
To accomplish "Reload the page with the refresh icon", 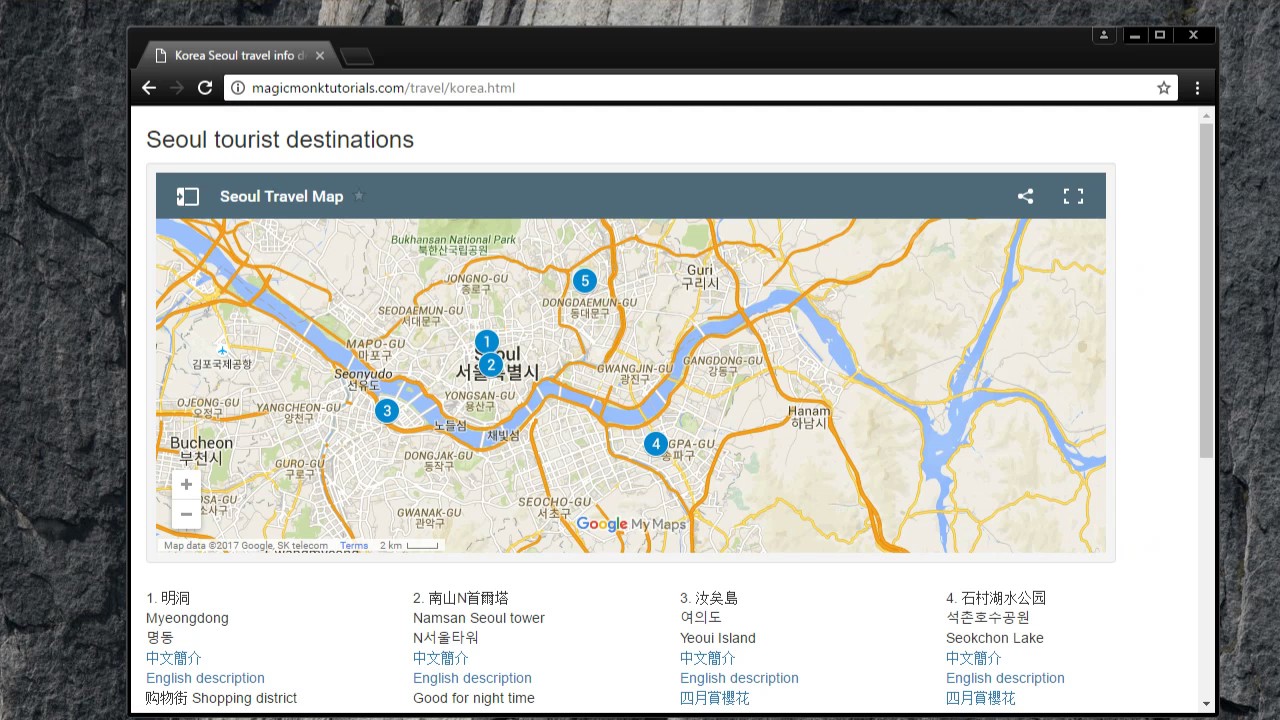I will [205, 88].
